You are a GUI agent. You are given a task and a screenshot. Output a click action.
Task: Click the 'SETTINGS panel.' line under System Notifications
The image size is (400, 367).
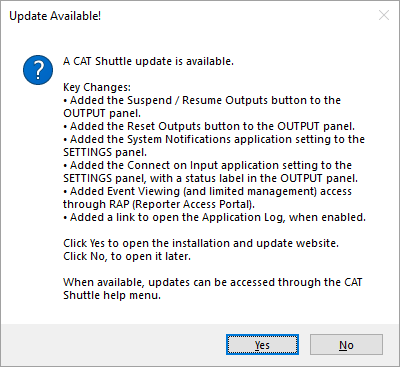coord(105,152)
